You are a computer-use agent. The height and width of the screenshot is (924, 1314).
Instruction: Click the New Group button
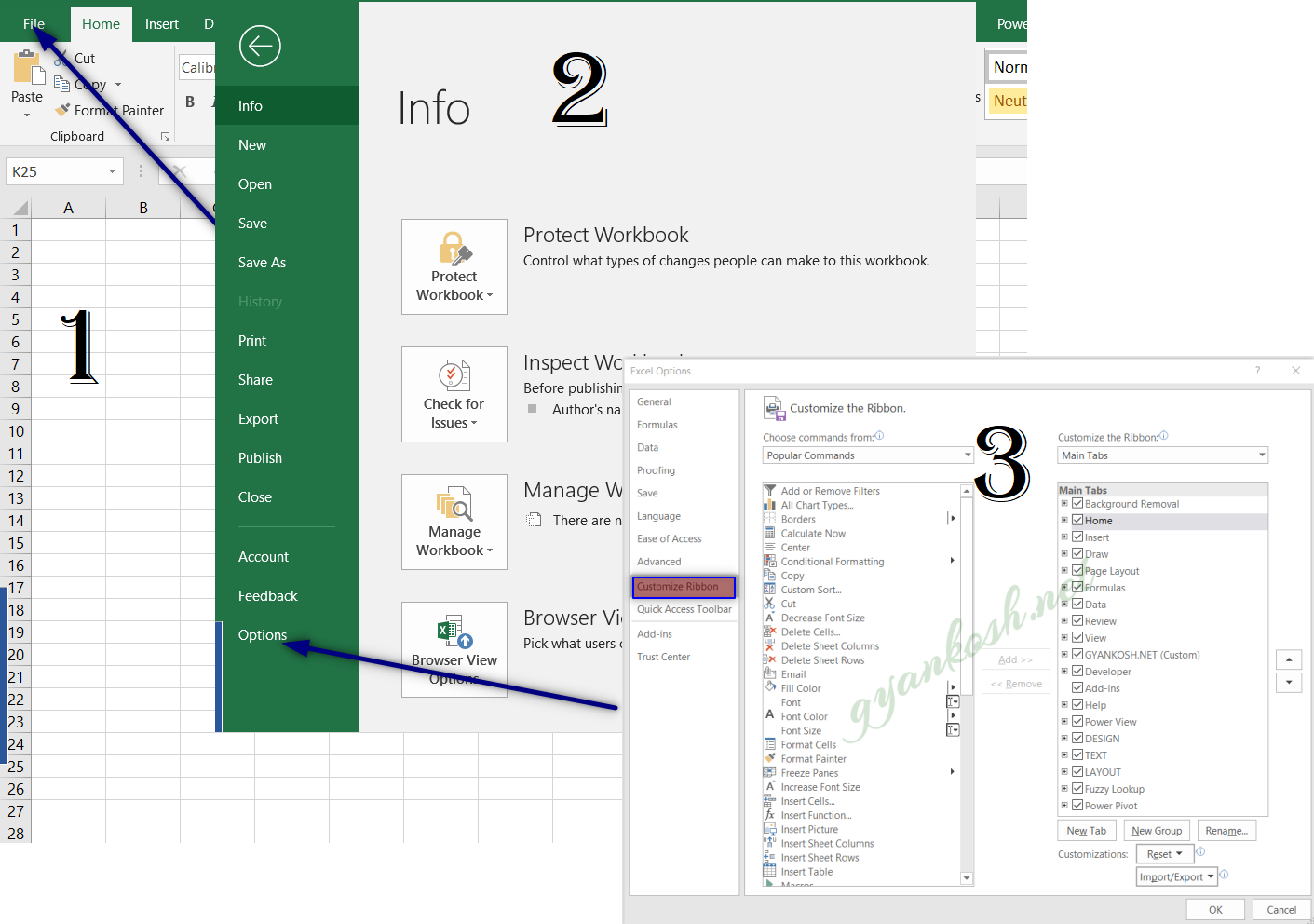(1157, 831)
